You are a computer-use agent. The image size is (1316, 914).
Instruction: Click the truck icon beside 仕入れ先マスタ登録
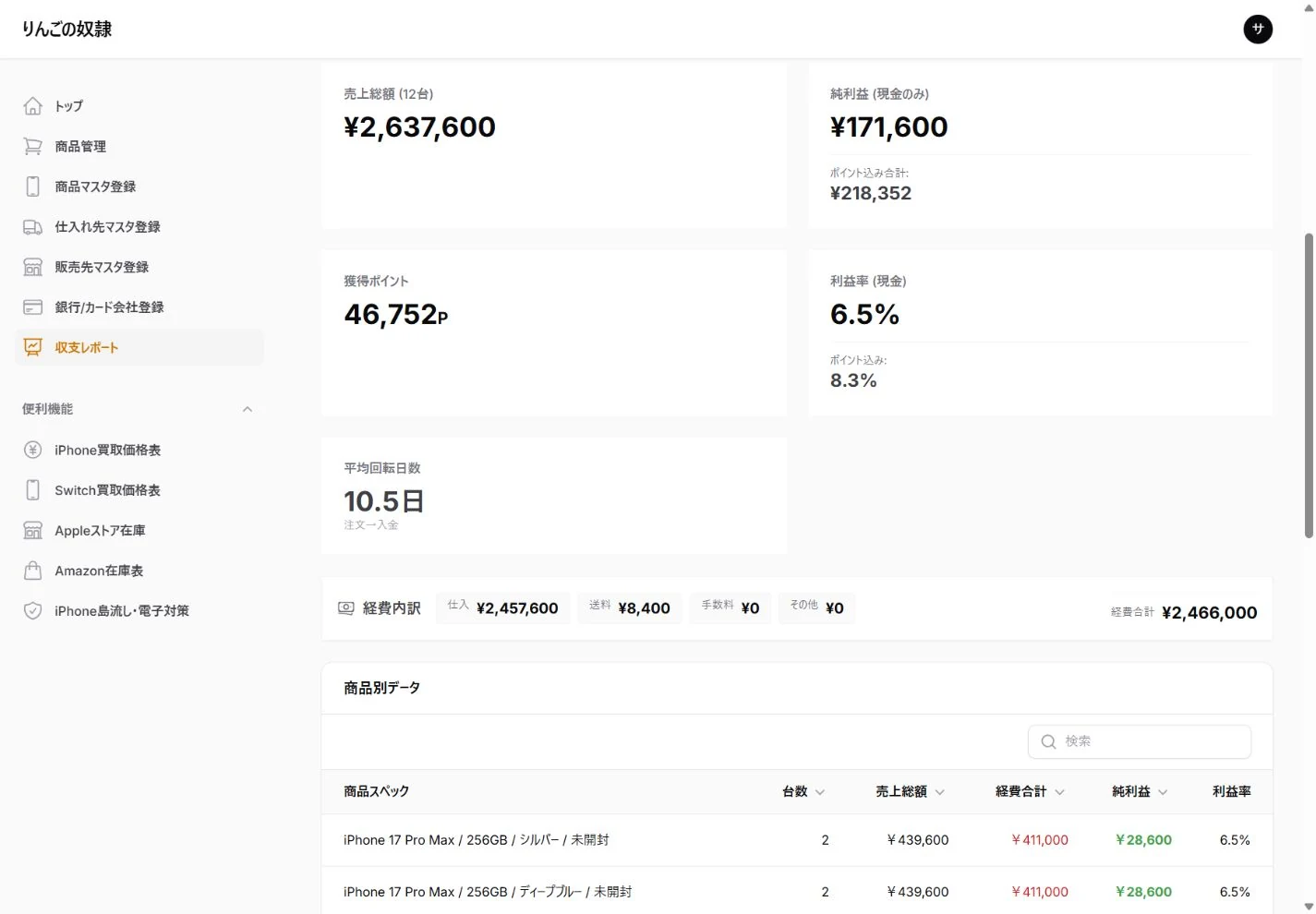33,226
